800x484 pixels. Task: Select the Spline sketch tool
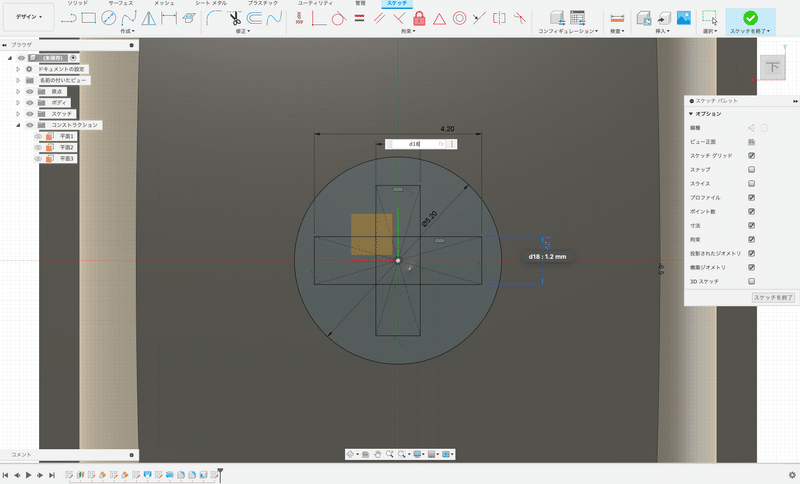(129, 18)
